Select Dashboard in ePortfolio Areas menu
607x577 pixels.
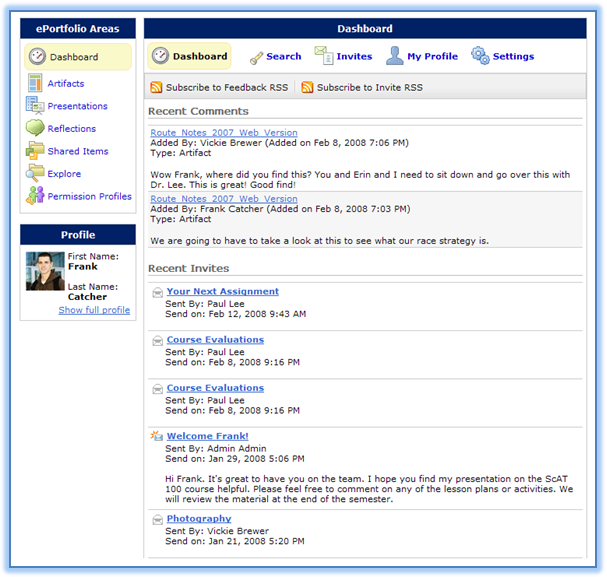[78, 57]
